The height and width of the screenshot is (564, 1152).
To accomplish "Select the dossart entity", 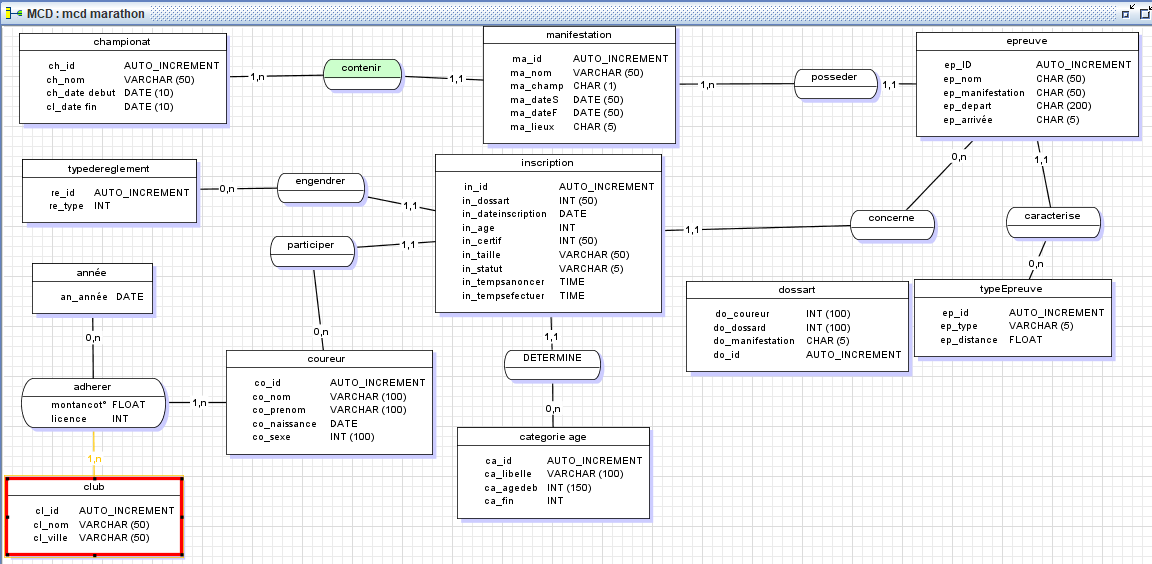I will [x=796, y=290].
